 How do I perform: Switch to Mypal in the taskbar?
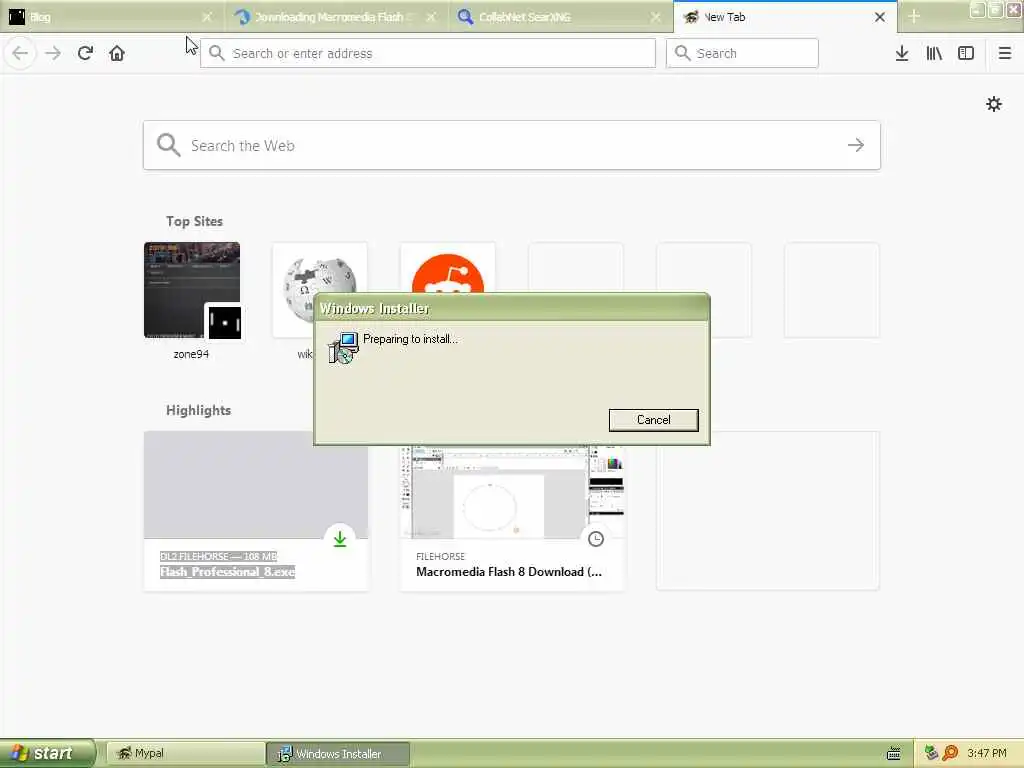[x=185, y=753]
